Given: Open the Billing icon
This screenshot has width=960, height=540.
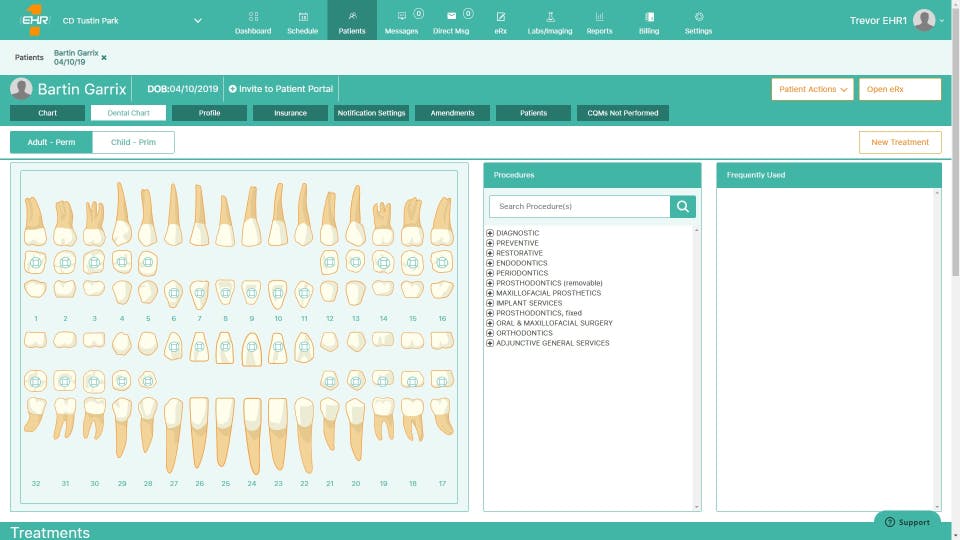Looking at the screenshot, I should point(649,17).
